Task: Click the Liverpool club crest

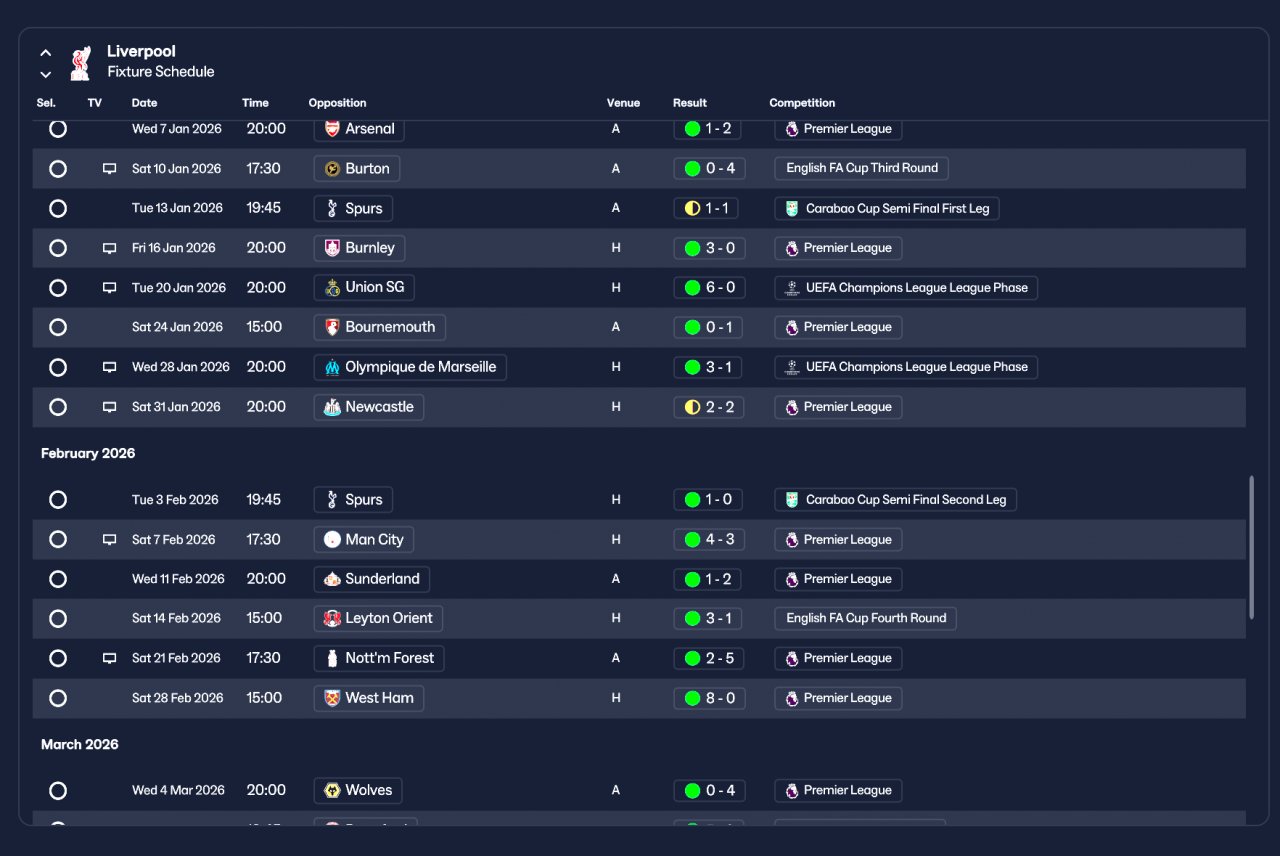Action: [x=81, y=62]
